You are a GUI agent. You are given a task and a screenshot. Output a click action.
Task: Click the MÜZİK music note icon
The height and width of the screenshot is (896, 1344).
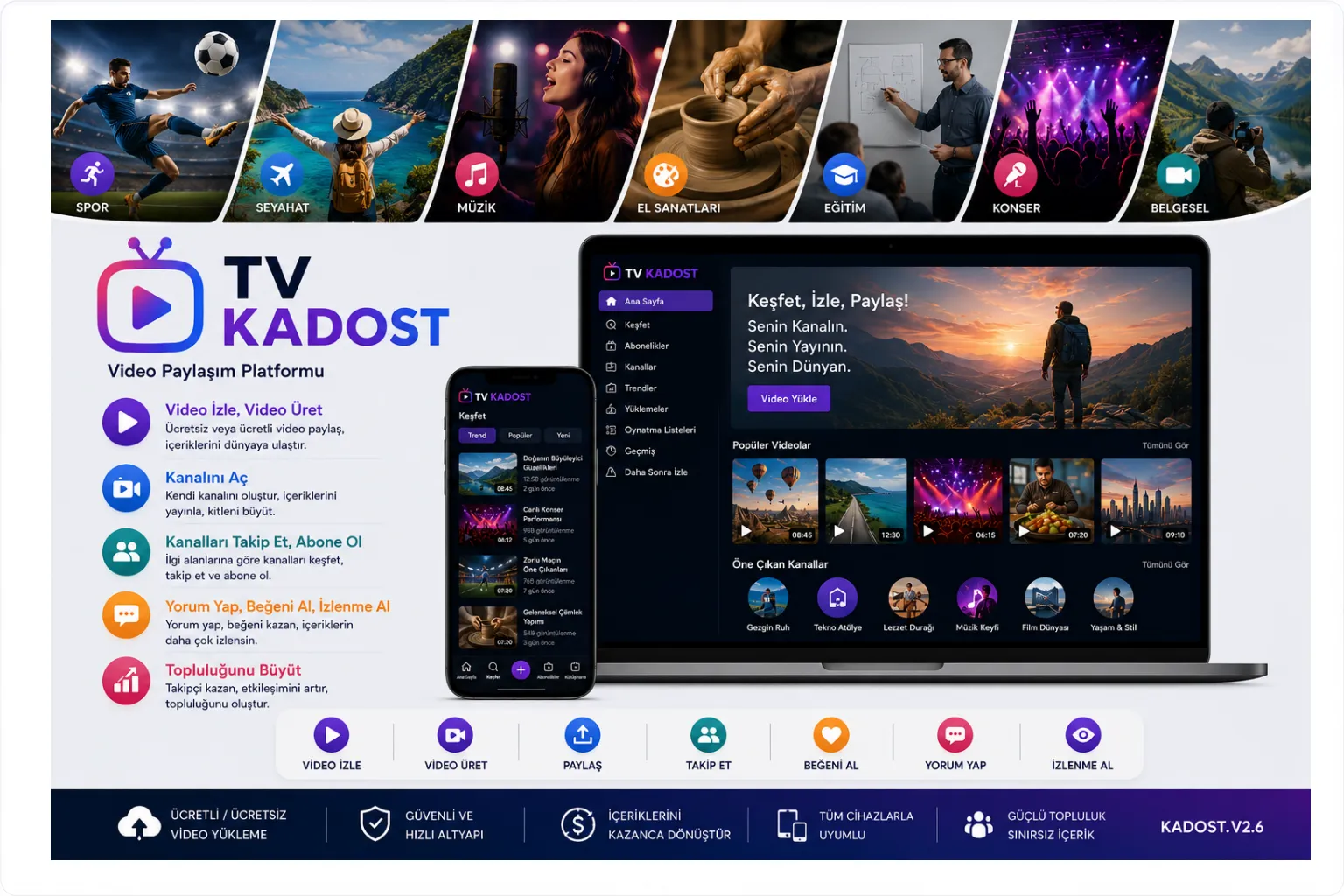476,174
